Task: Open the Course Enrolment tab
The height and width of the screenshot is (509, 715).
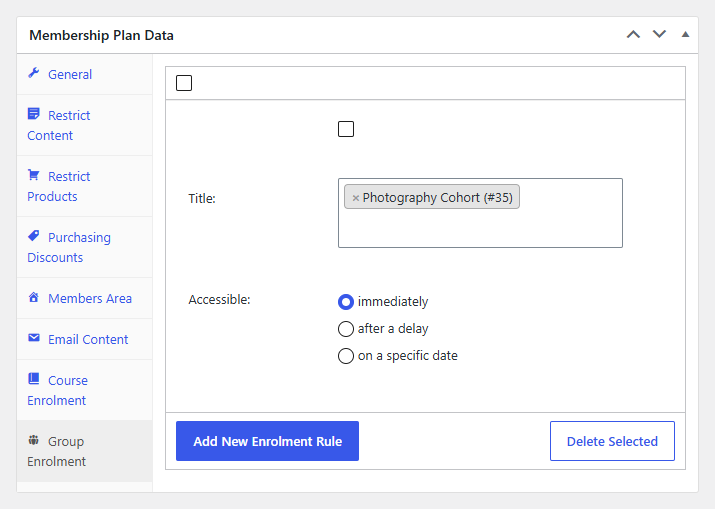Action: click(84, 390)
